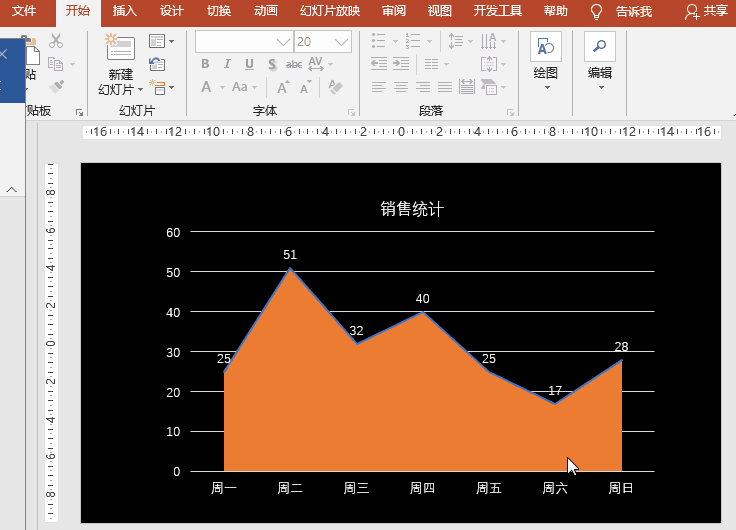Click the Line Spacing icon
736x530 pixels.
coord(455,41)
